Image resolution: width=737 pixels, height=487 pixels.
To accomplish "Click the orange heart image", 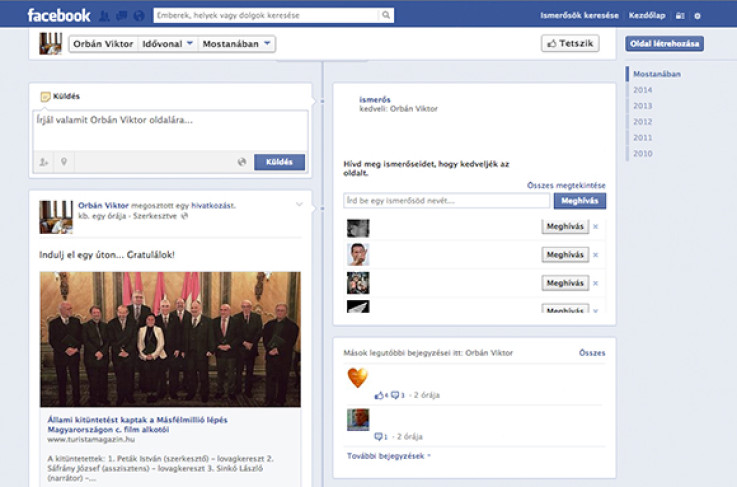I will pos(358,377).
